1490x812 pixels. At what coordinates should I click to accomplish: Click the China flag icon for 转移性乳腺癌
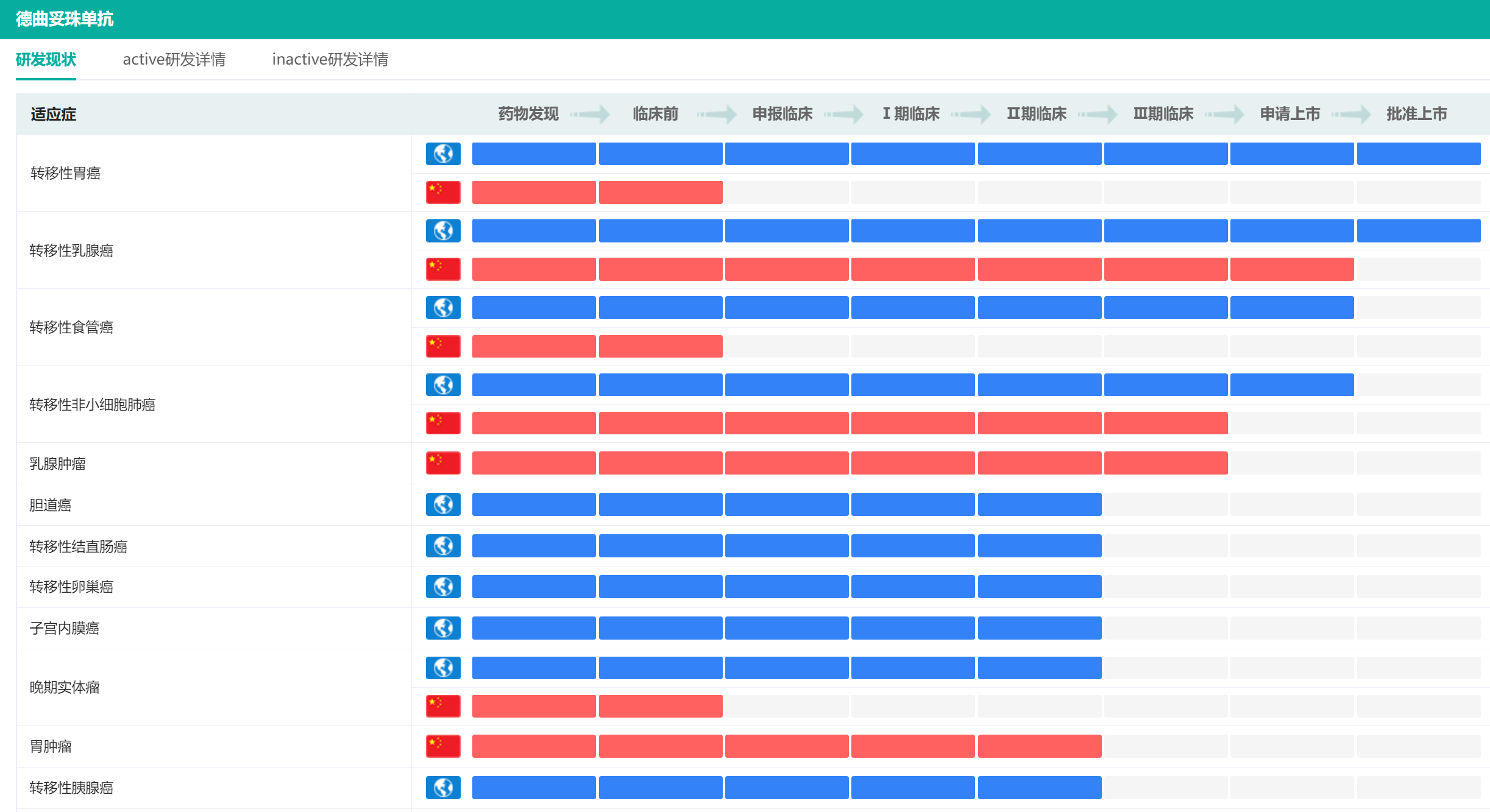click(443, 269)
